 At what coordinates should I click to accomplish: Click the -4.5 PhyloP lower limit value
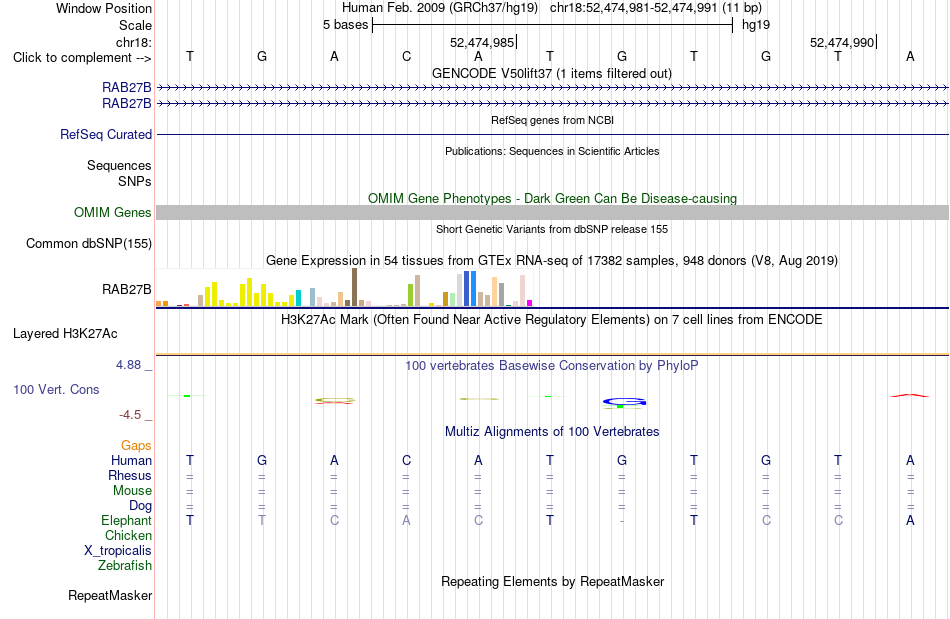(x=130, y=415)
